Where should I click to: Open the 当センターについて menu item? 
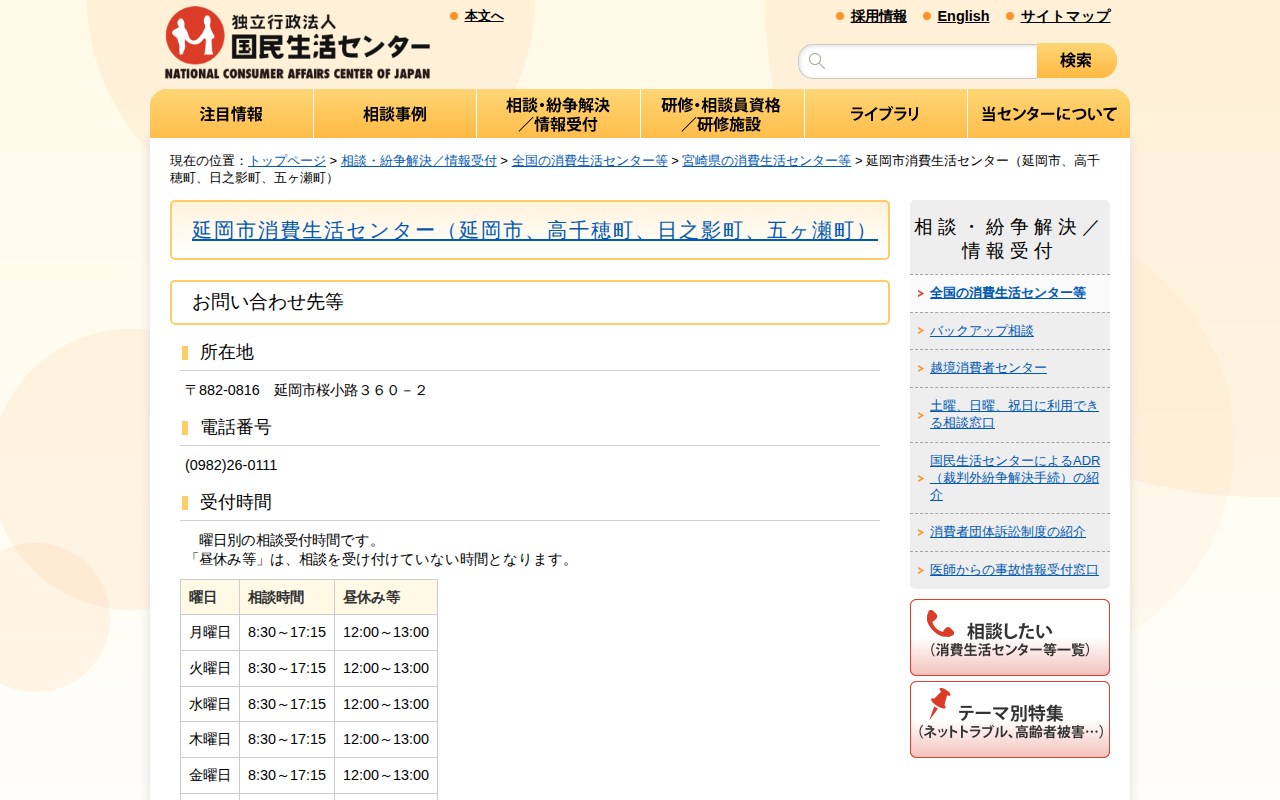[1048, 113]
